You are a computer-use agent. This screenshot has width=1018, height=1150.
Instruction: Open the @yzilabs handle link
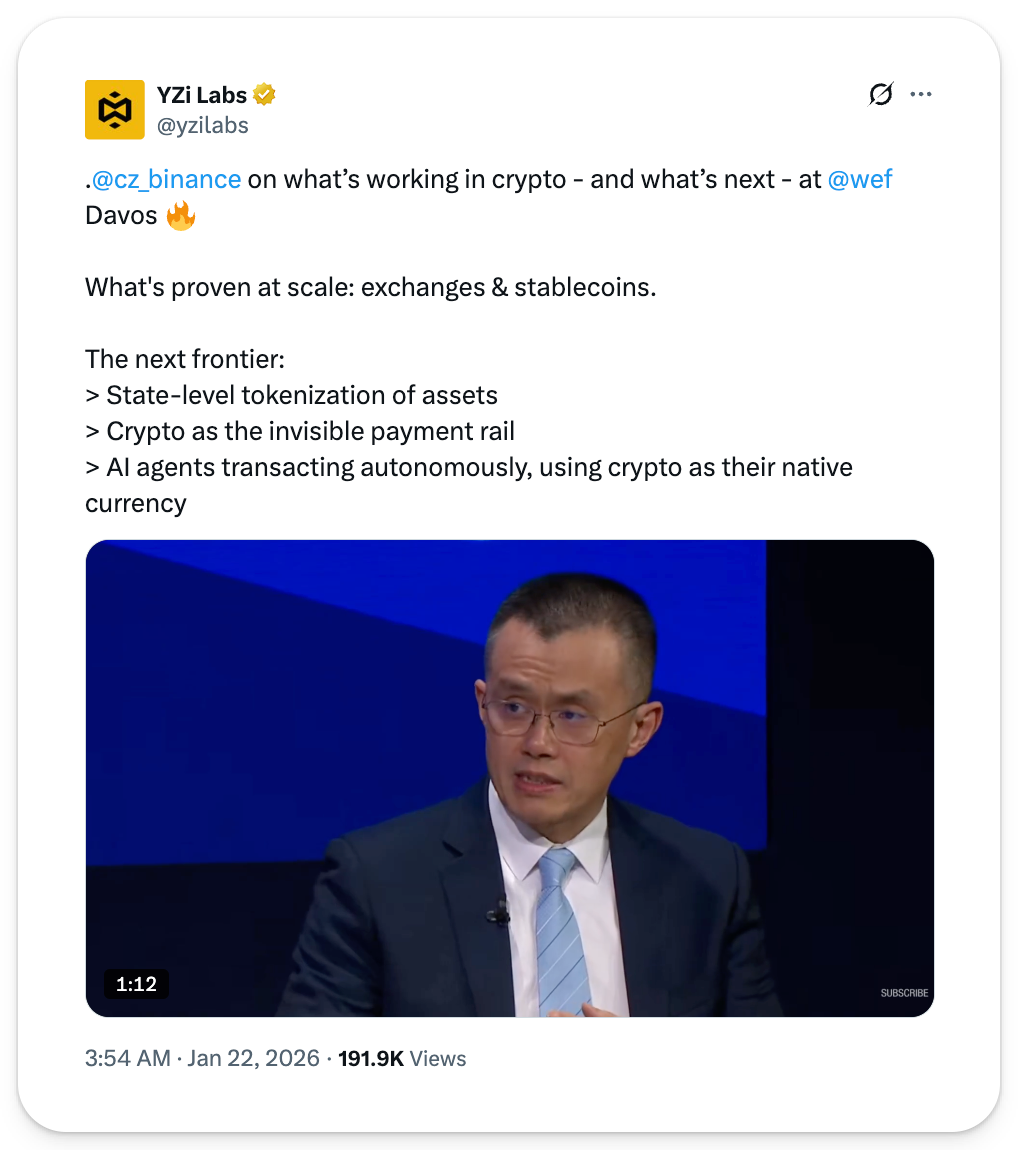(x=203, y=125)
